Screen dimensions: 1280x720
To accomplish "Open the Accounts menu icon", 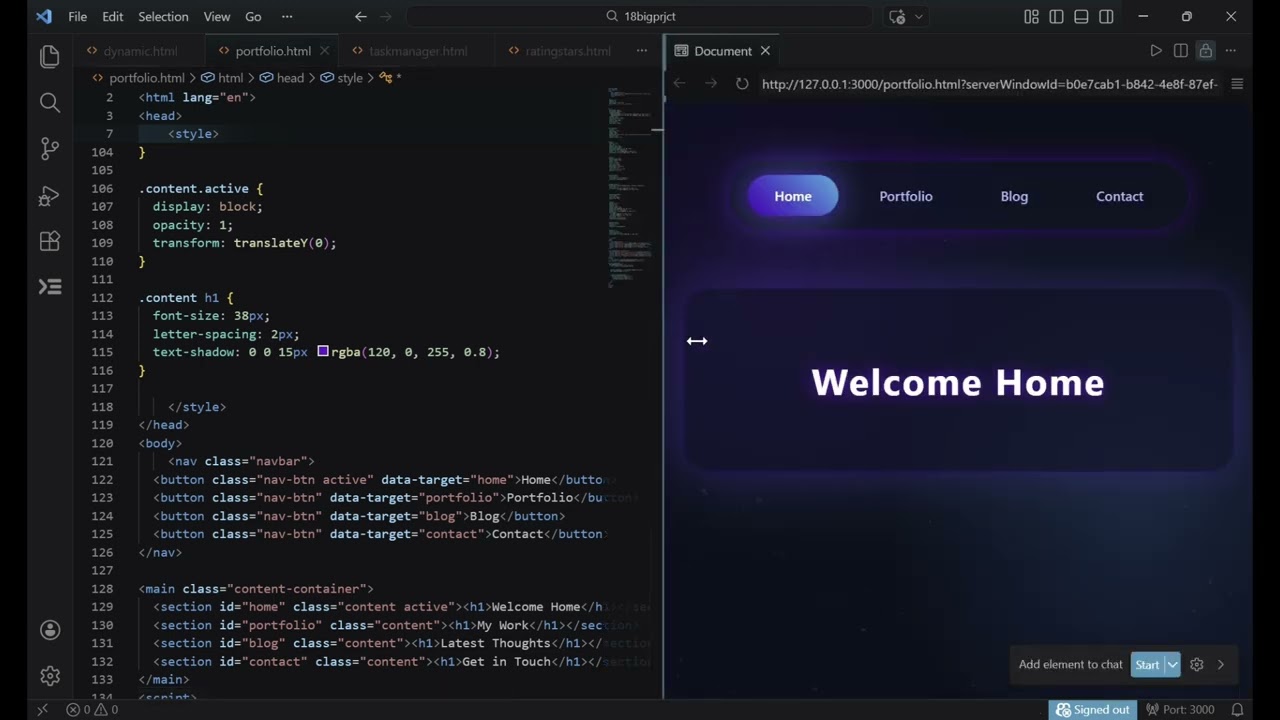I will (50, 630).
